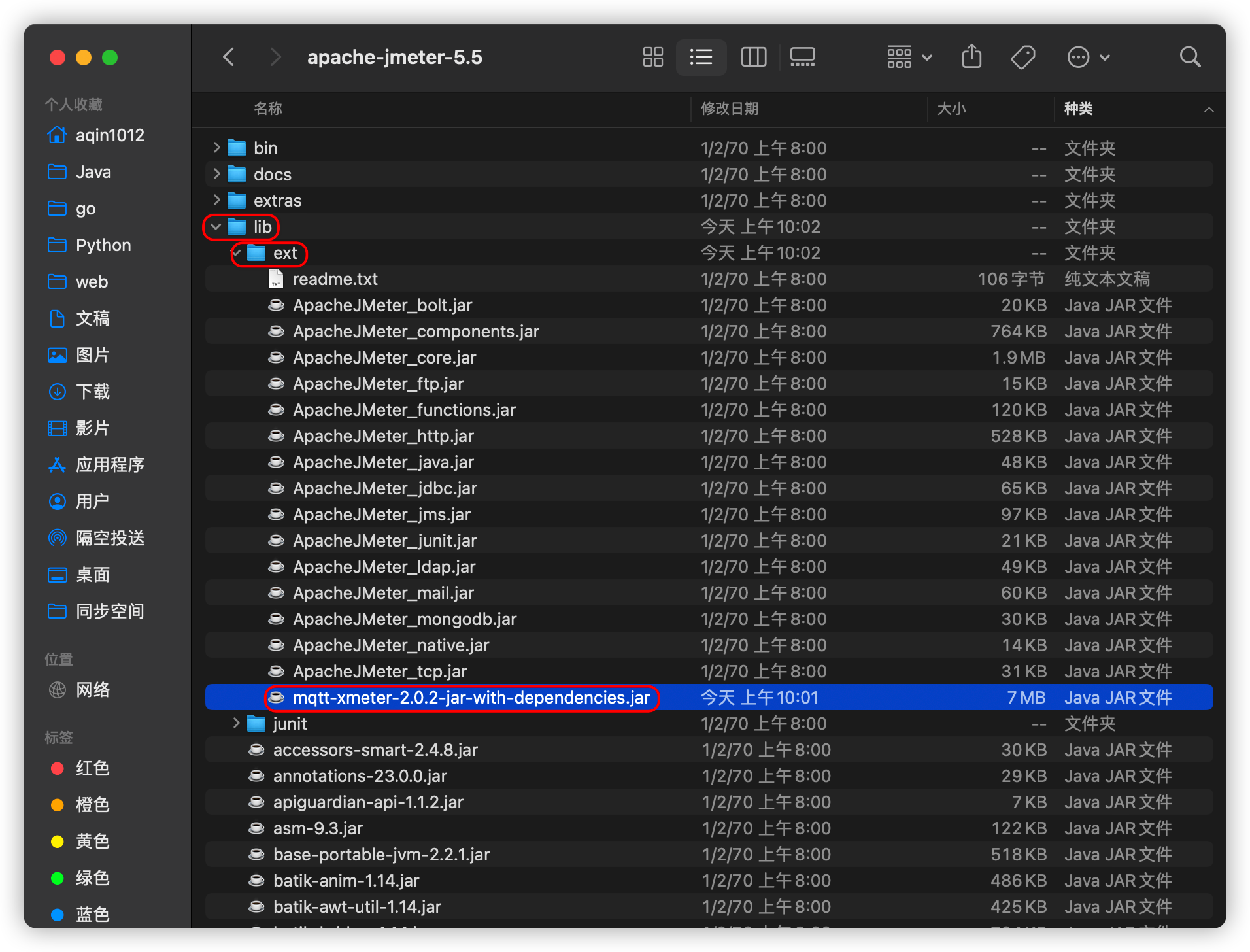Open the 桌面 (Desktop) sidebar item
Image resolution: width=1250 pixels, height=952 pixels.
92,575
